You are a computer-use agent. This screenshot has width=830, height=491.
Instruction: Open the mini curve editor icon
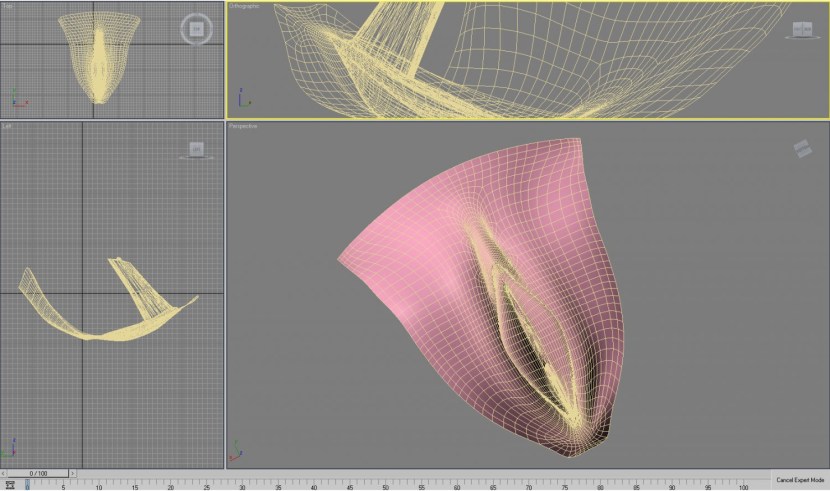(9, 484)
